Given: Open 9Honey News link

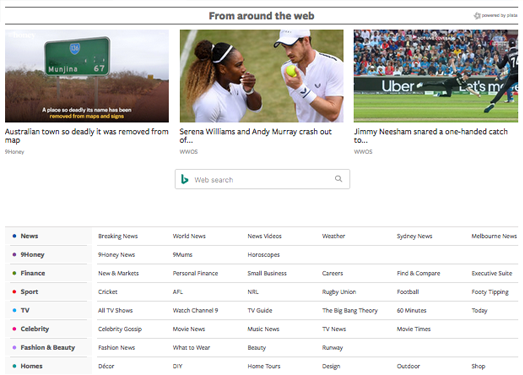Looking at the screenshot, I should (x=116, y=255).
